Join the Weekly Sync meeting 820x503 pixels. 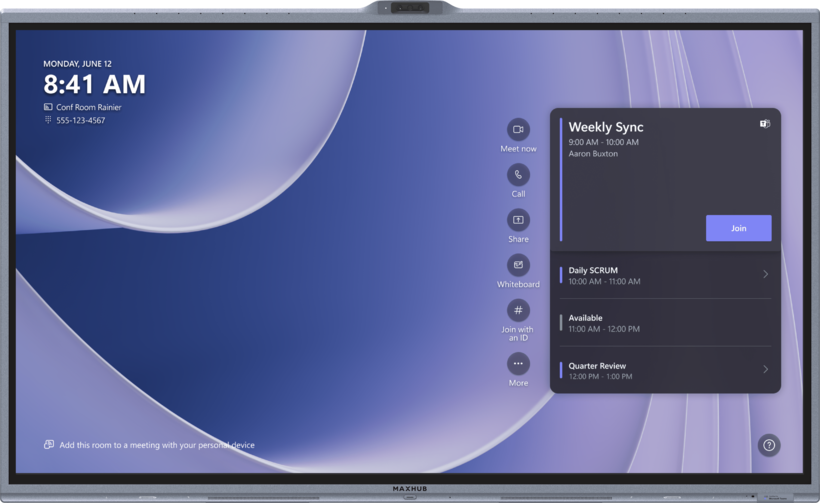[x=738, y=228]
